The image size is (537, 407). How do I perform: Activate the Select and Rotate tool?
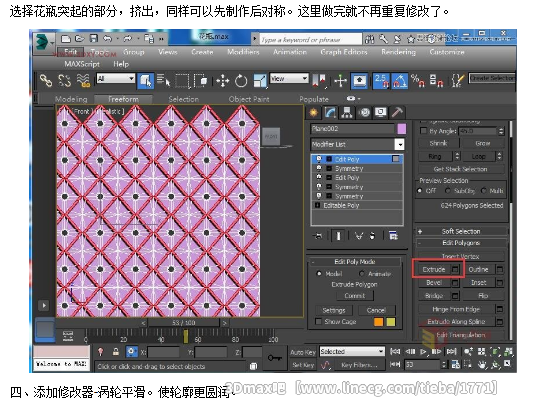coord(241,82)
